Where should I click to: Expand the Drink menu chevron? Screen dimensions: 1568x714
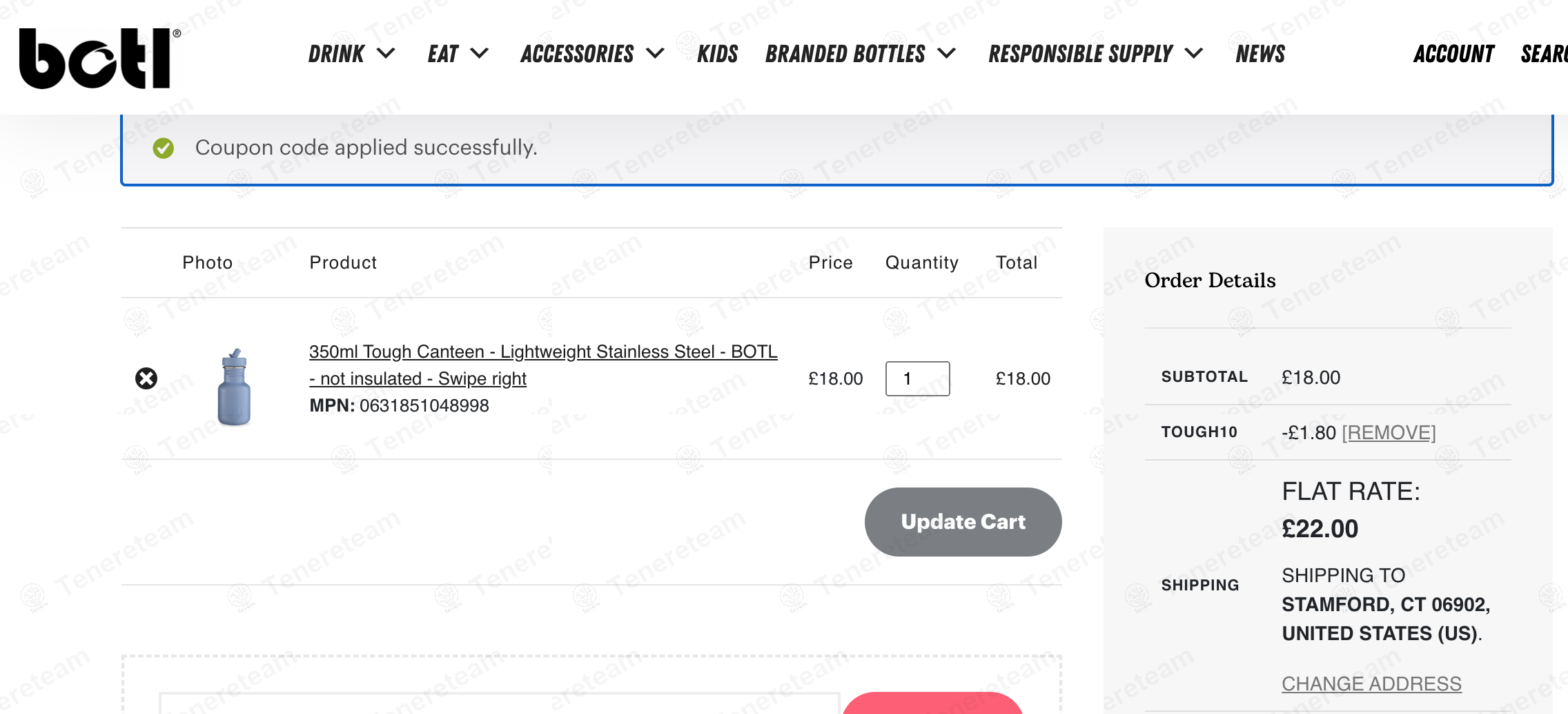(x=386, y=53)
